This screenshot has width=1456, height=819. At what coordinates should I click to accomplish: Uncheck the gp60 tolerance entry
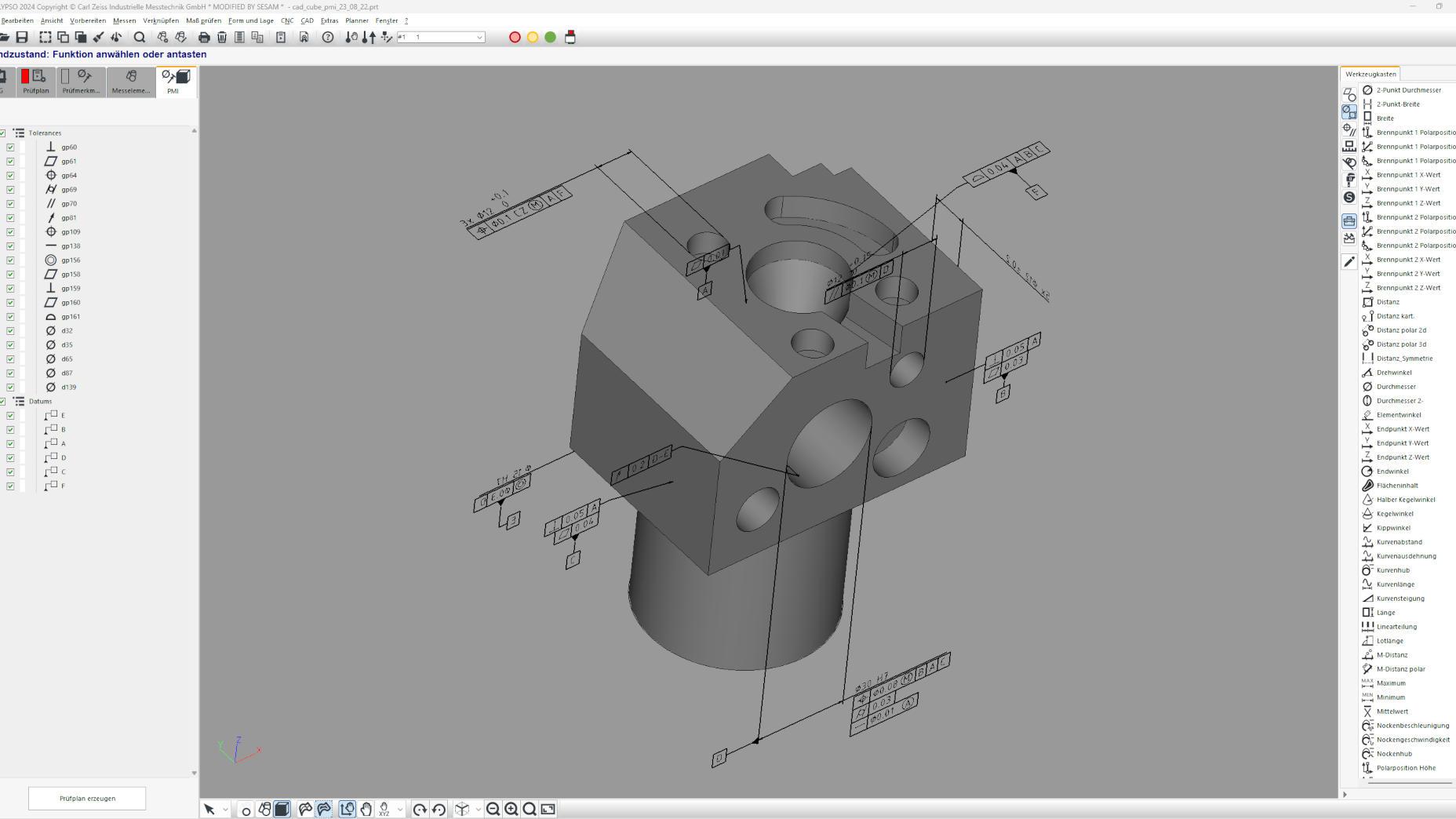pyautogui.click(x=10, y=147)
